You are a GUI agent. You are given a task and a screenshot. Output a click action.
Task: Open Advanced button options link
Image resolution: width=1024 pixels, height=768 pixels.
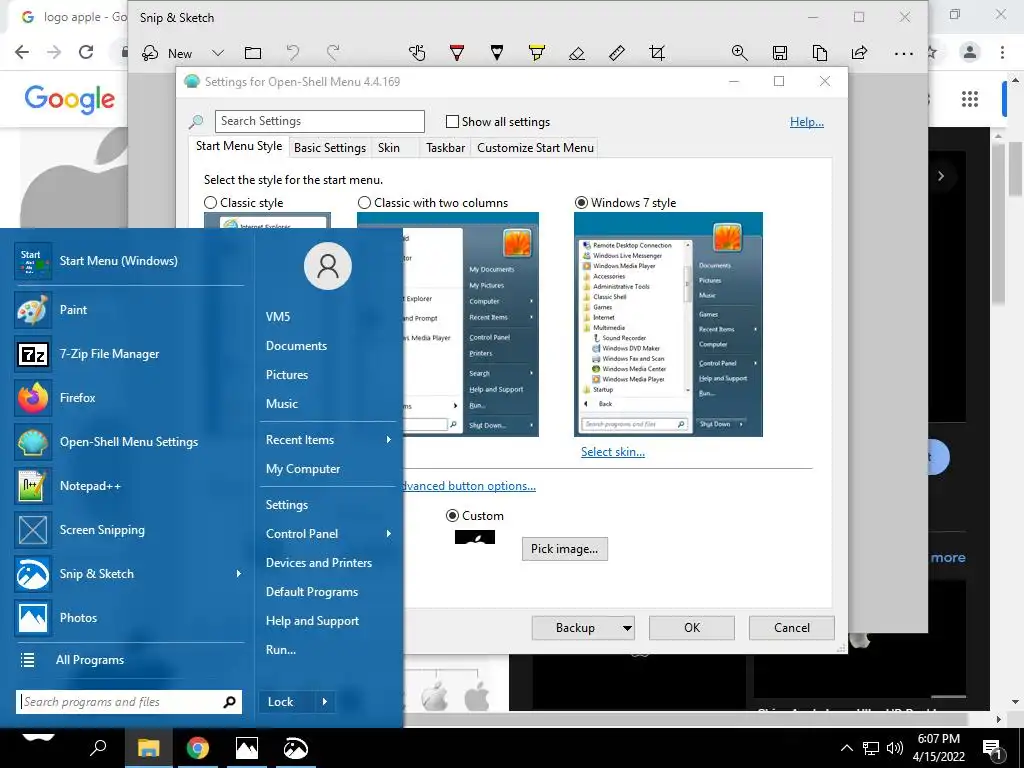click(468, 486)
